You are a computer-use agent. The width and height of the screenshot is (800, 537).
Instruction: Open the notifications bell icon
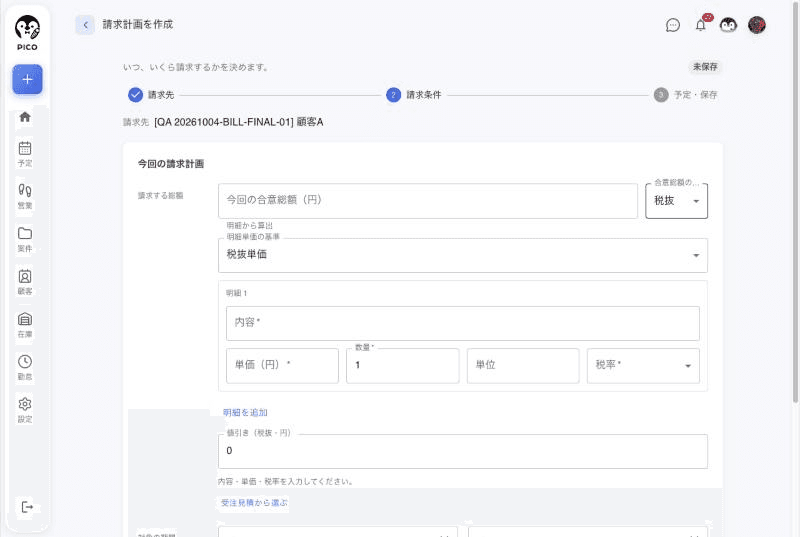tap(701, 25)
